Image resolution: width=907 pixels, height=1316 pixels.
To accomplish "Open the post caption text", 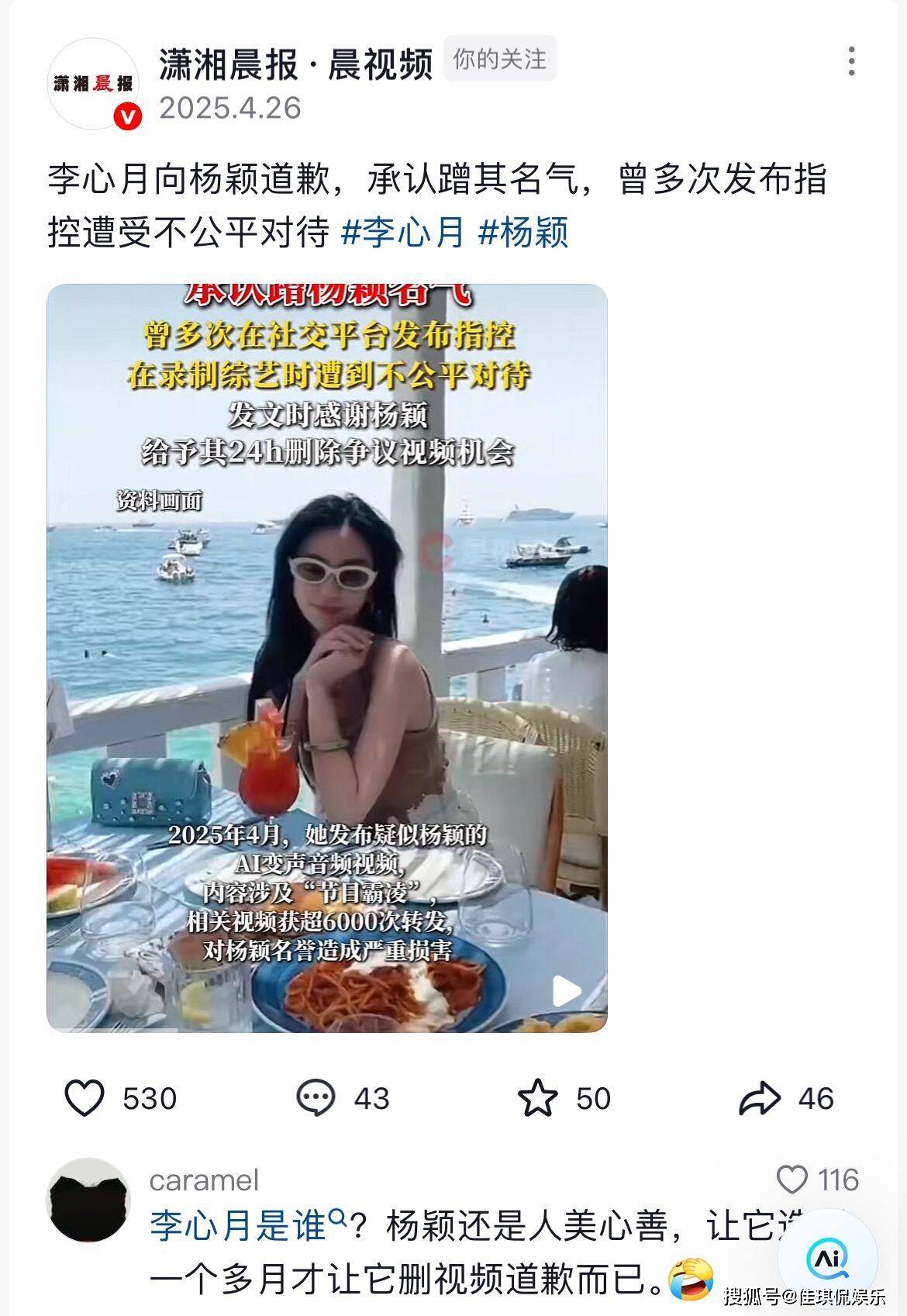I will [x=437, y=206].
